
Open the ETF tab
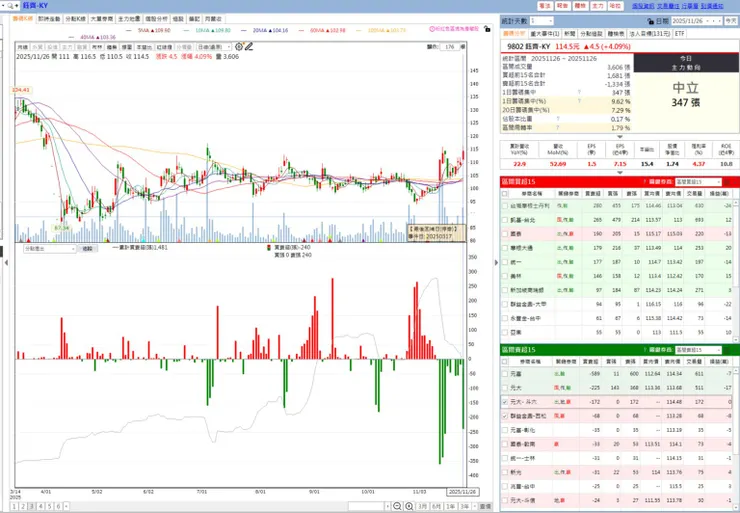click(x=680, y=34)
